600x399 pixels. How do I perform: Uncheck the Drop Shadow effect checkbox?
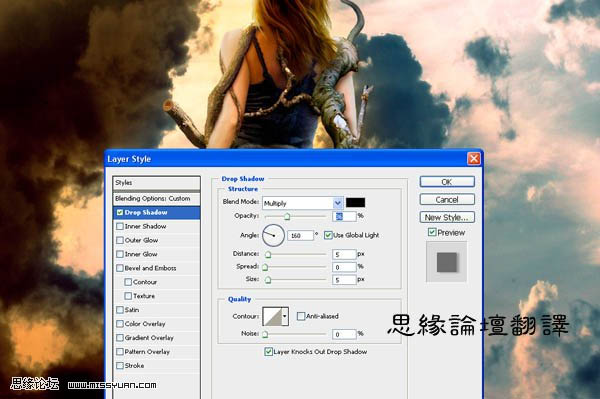click(x=120, y=212)
